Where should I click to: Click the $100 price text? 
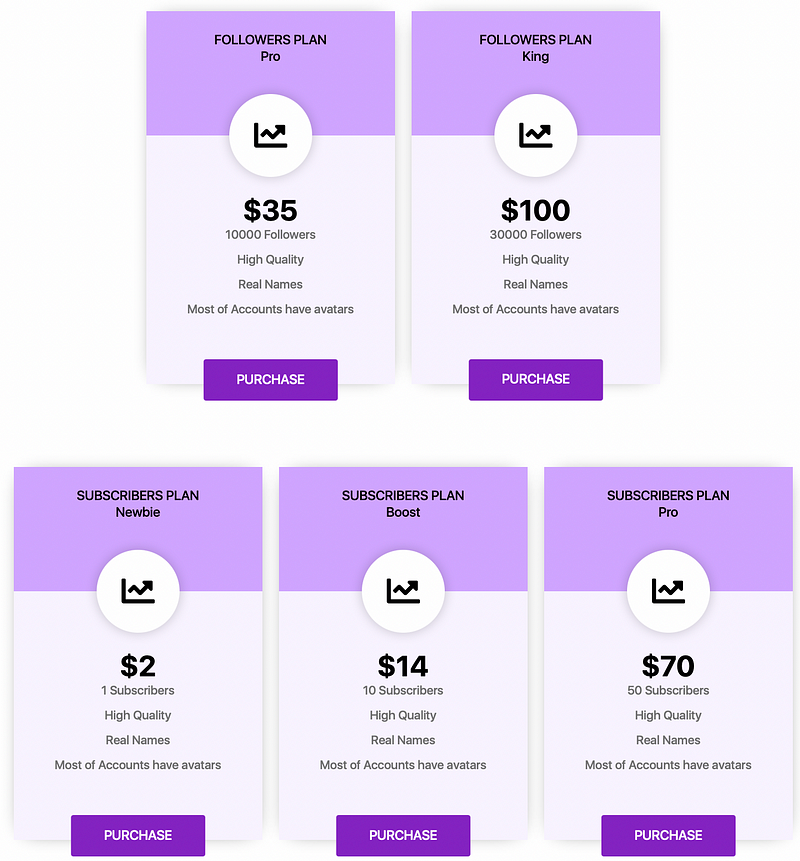(535, 210)
